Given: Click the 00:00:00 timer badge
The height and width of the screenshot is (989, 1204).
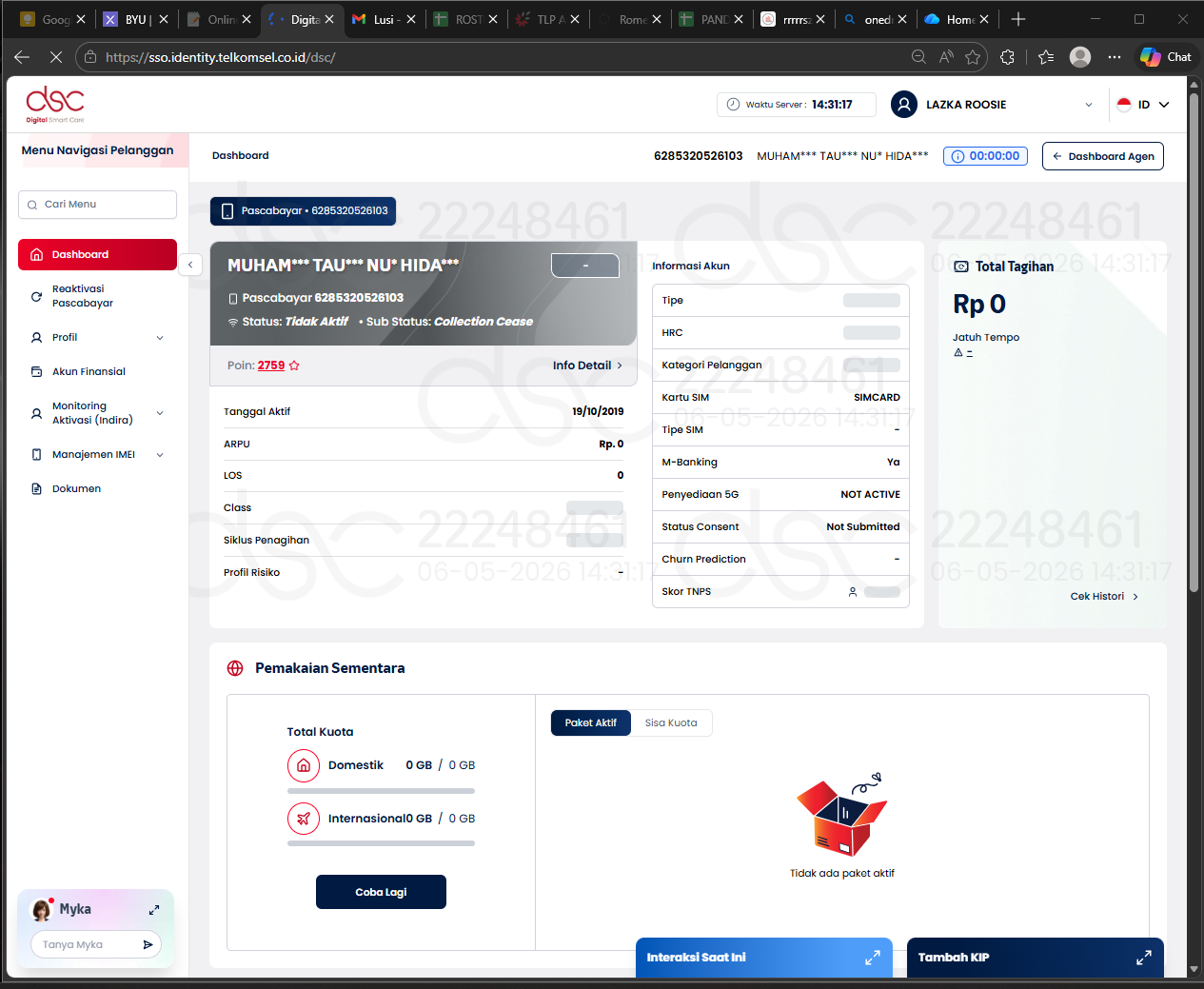Looking at the screenshot, I should pyautogui.click(x=985, y=156).
